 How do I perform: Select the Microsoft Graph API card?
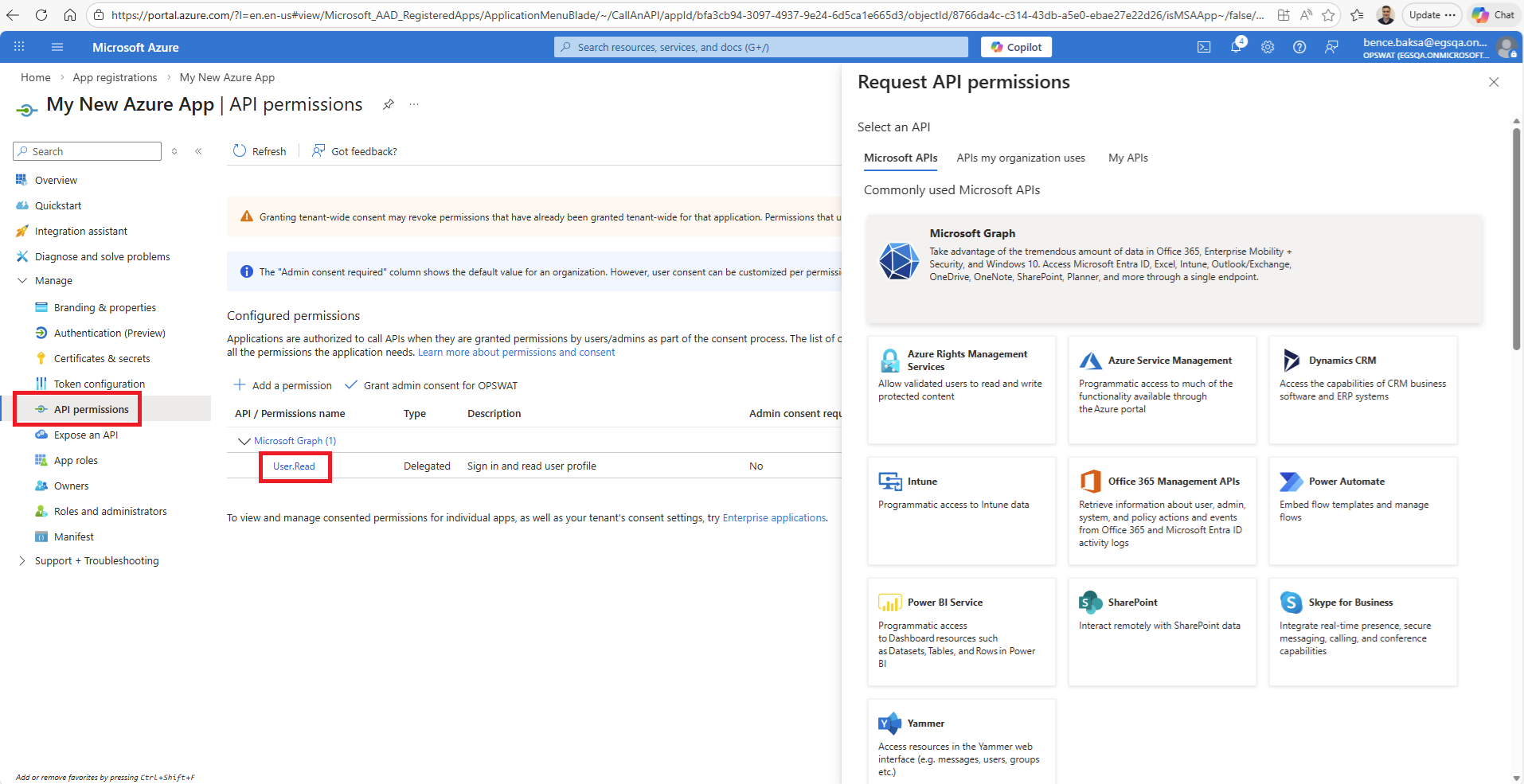tap(1174, 269)
